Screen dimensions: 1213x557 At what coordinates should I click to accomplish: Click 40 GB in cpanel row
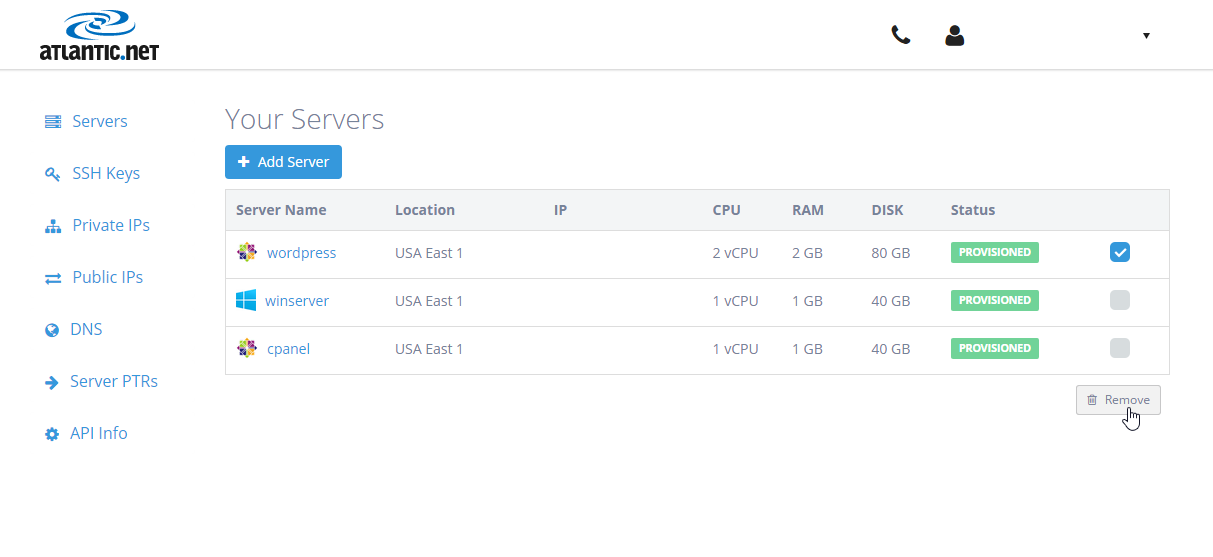(x=891, y=349)
